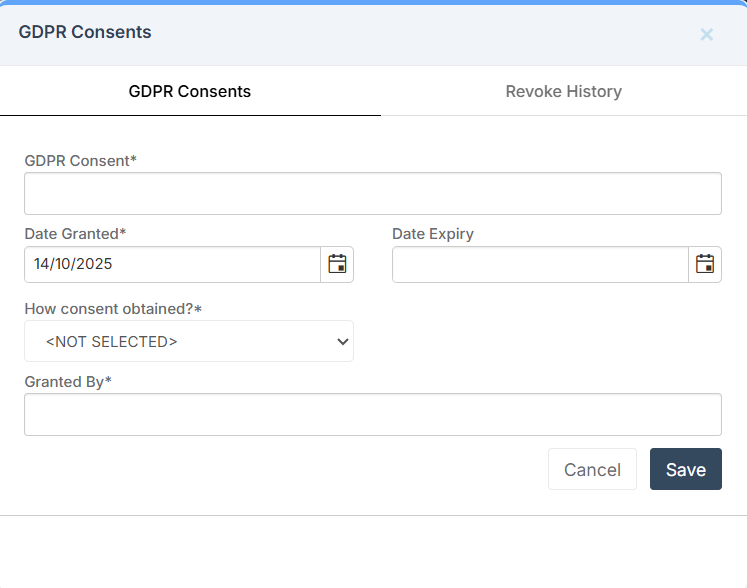Click the Granted By* label
The image size is (747, 588).
(67, 381)
